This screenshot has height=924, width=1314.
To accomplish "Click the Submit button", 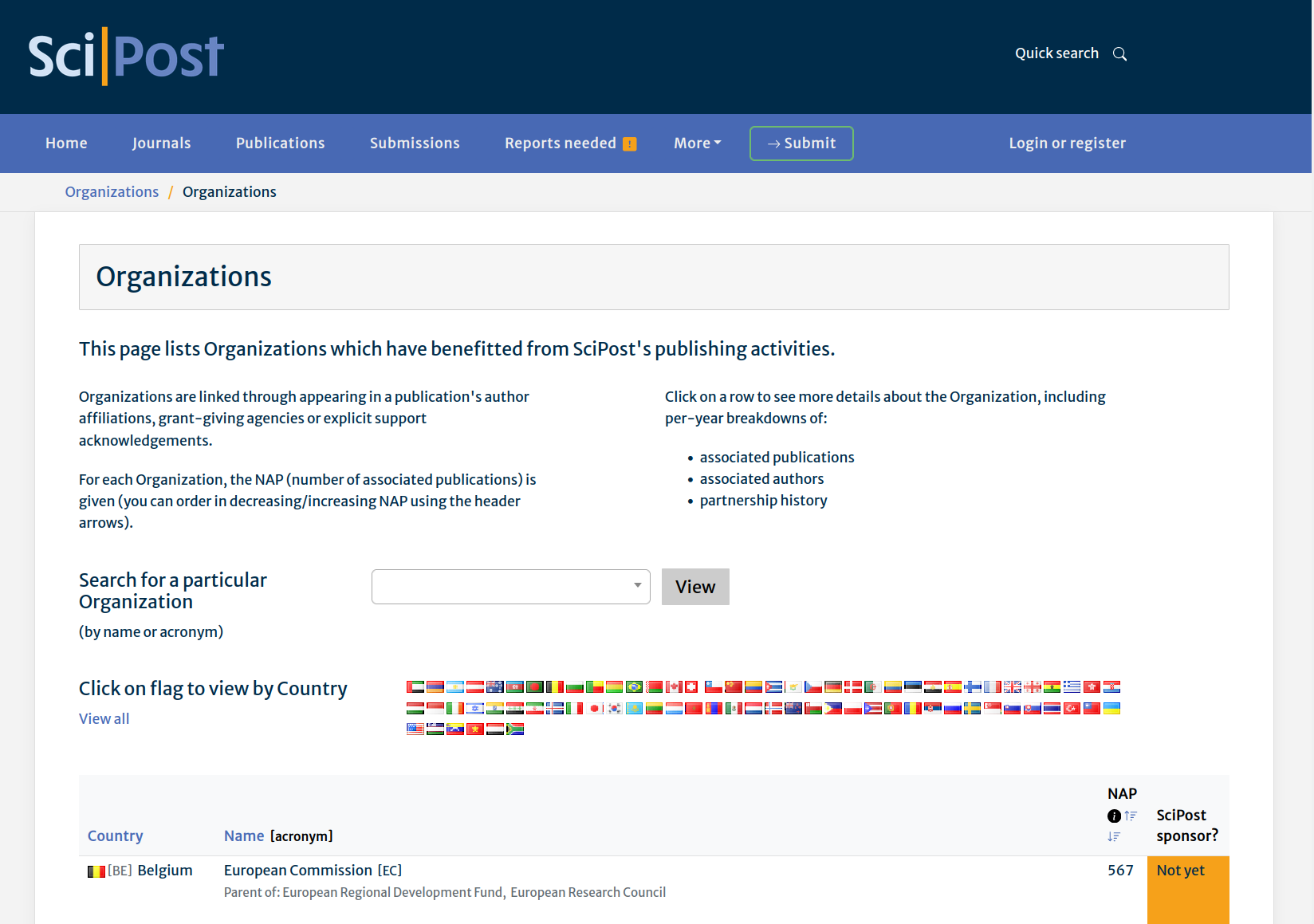I will tap(801, 144).
